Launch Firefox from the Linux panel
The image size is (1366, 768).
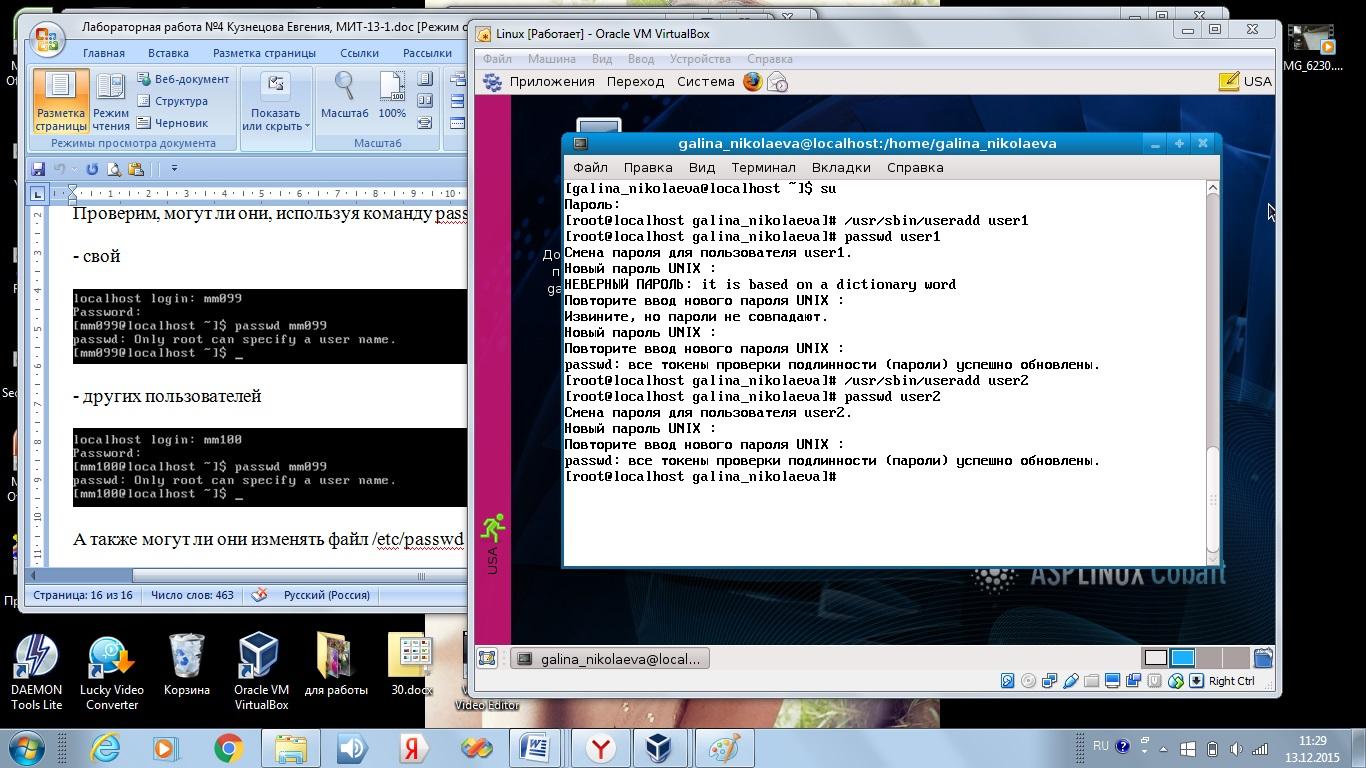[x=753, y=82]
